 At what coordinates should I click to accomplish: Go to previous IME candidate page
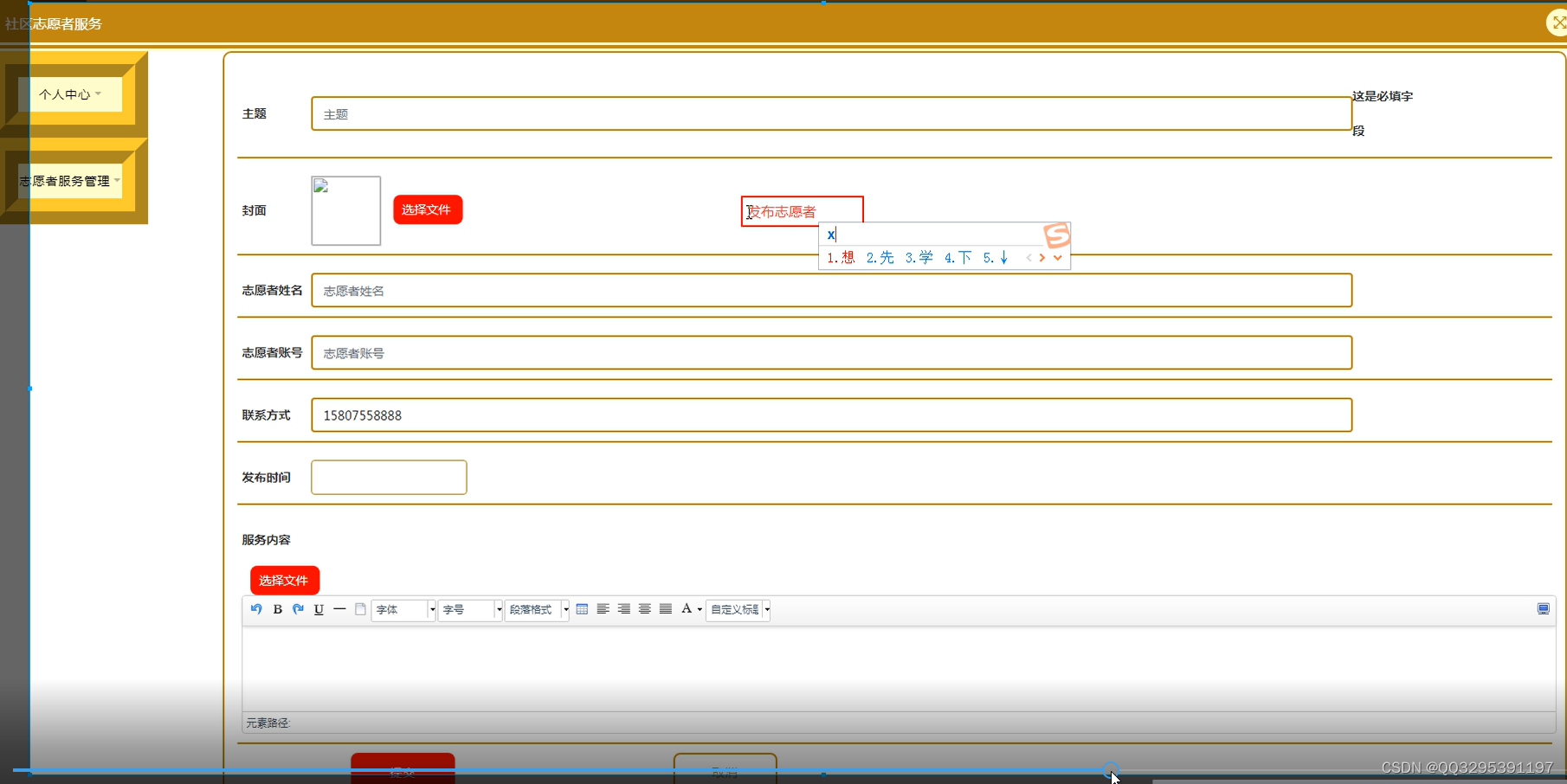tap(1029, 257)
